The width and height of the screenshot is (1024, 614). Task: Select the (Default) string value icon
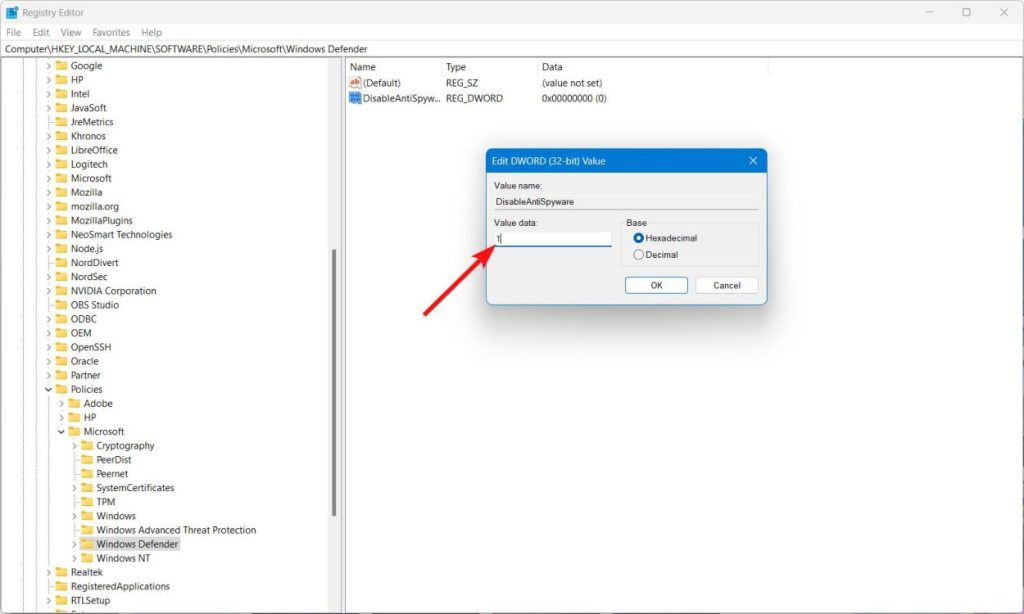tap(355, 83)
